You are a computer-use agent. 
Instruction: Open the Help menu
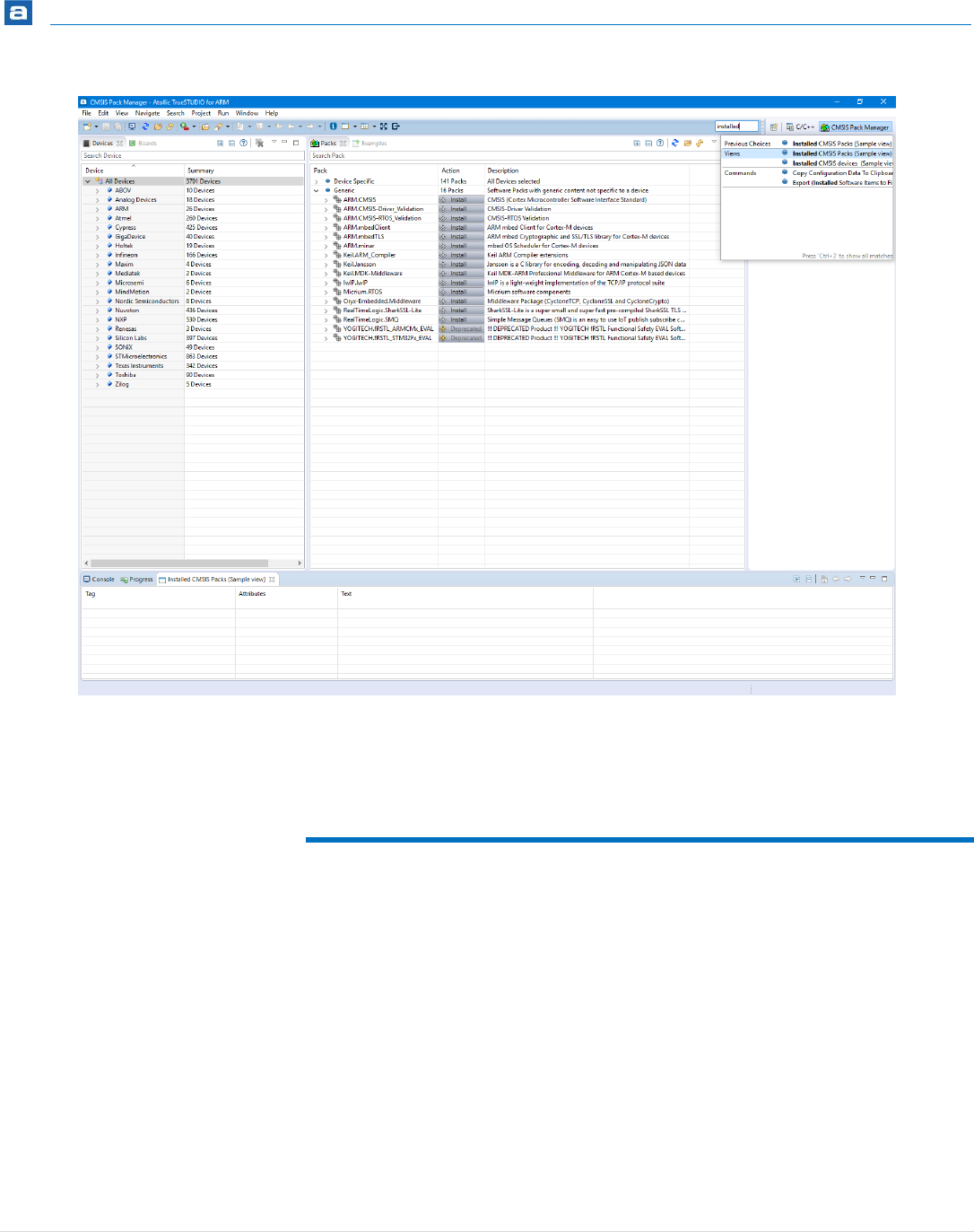pos(272,113)
